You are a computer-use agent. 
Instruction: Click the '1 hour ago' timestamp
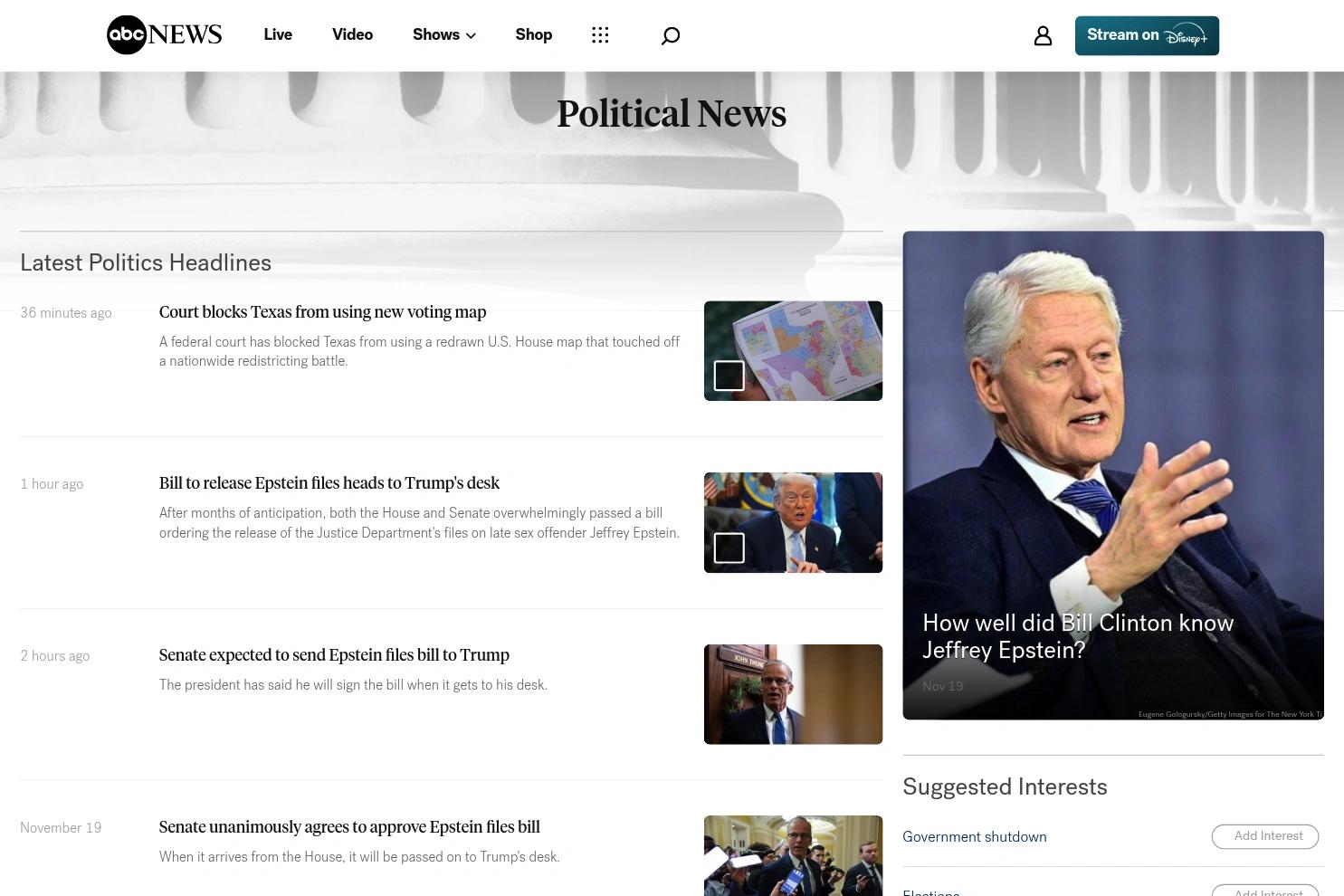pyautogui.click(x=52, y=484)
